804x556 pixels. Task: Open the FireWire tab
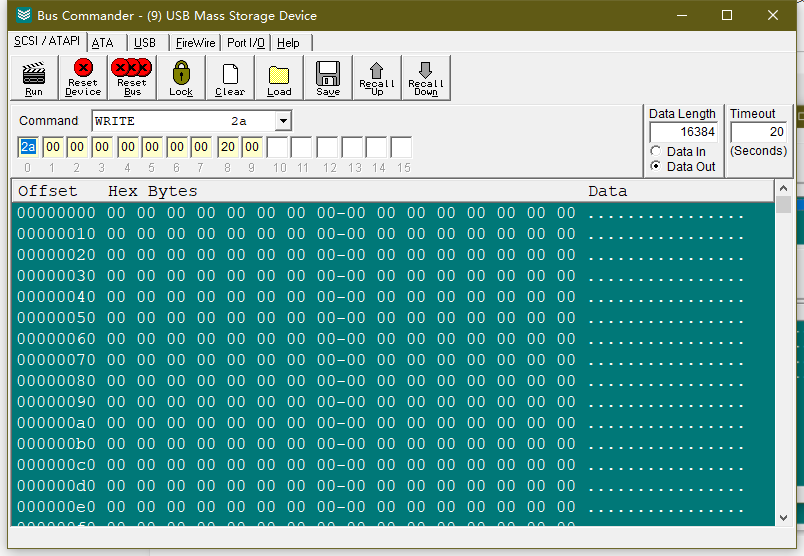coord(195,43)
